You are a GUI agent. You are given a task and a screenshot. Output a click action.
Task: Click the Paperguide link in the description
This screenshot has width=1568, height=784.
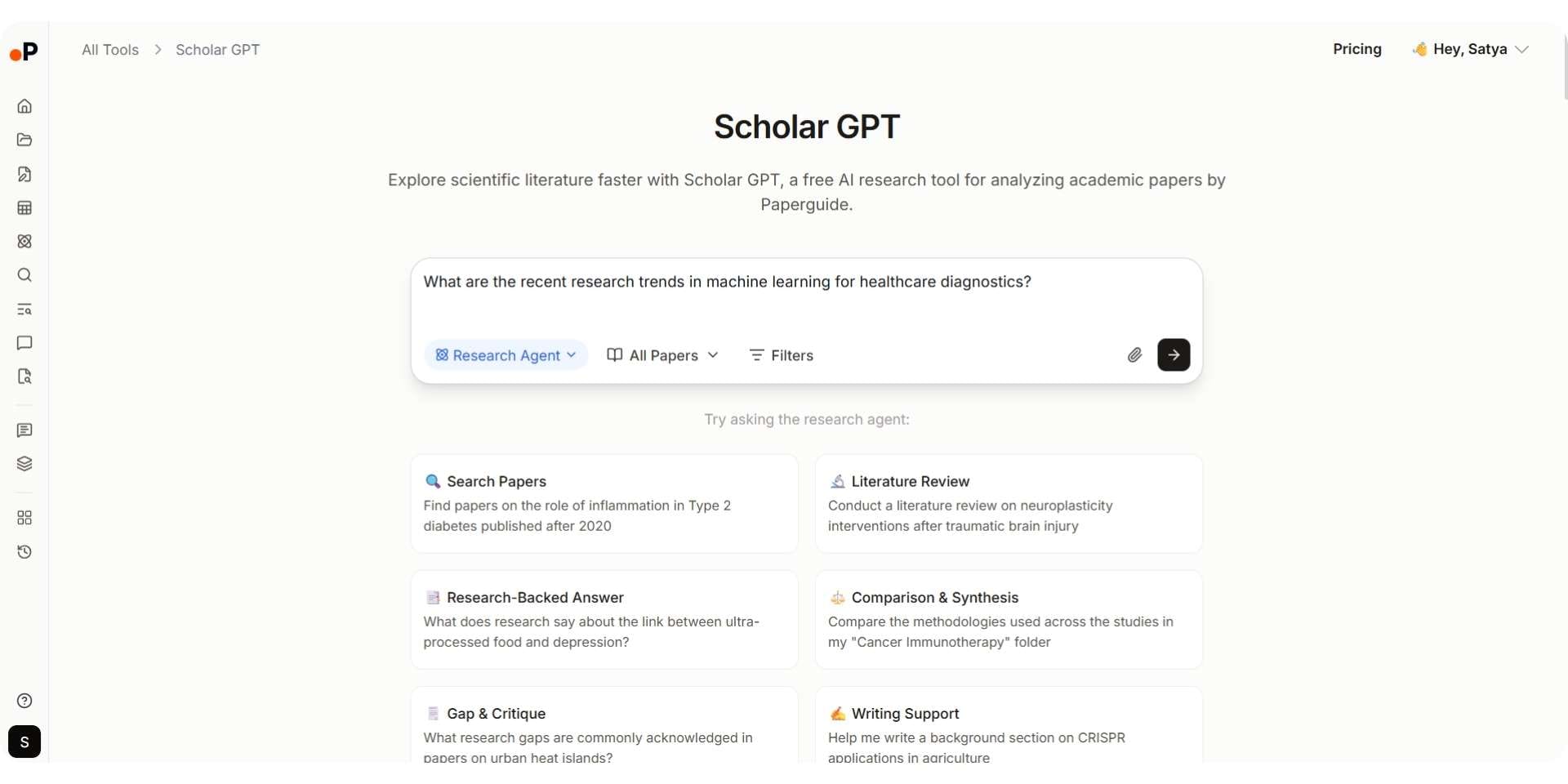[807, 204]
